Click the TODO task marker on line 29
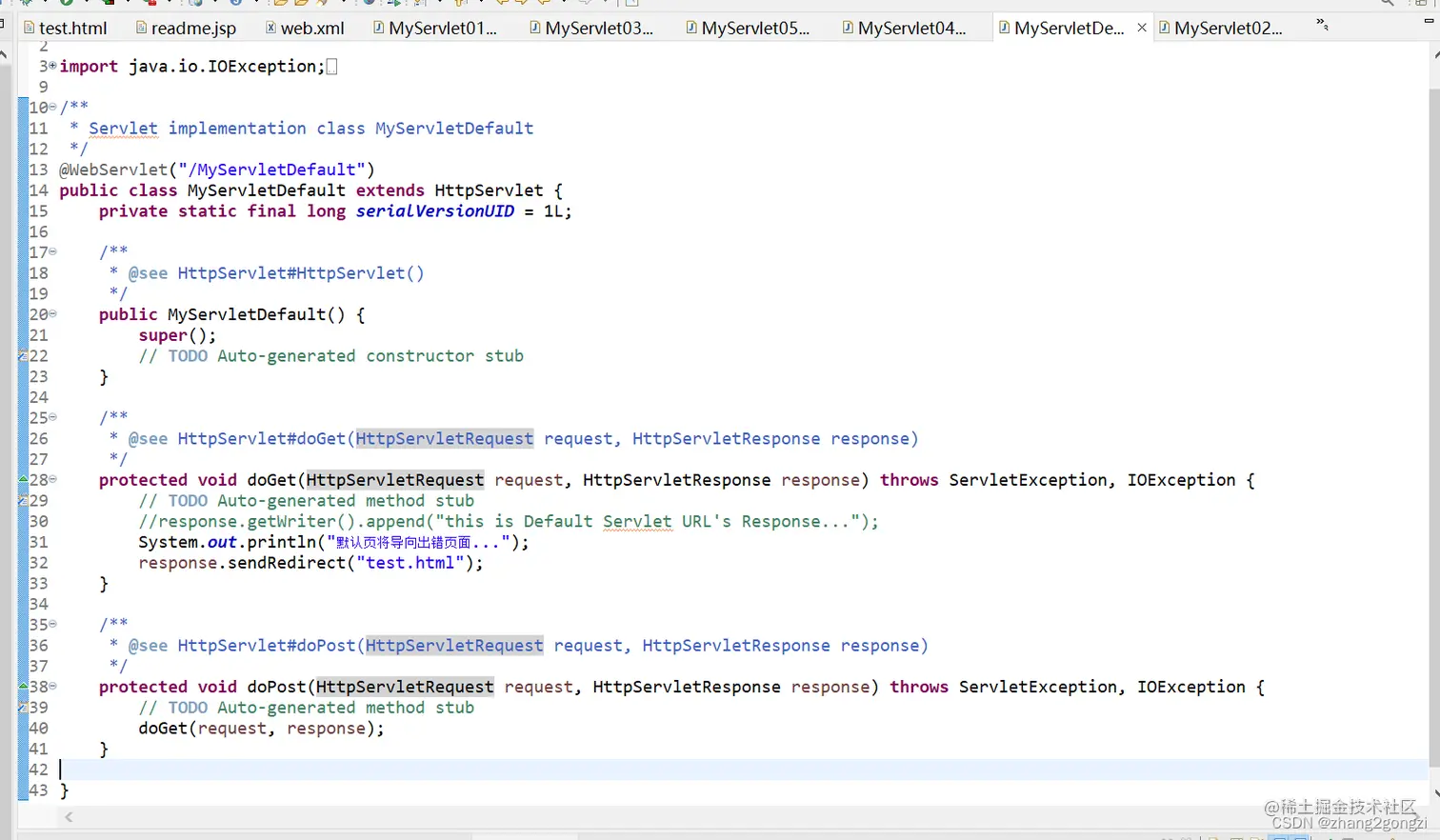The width and height of the screenshot is (1440, 840). (23, 501)
